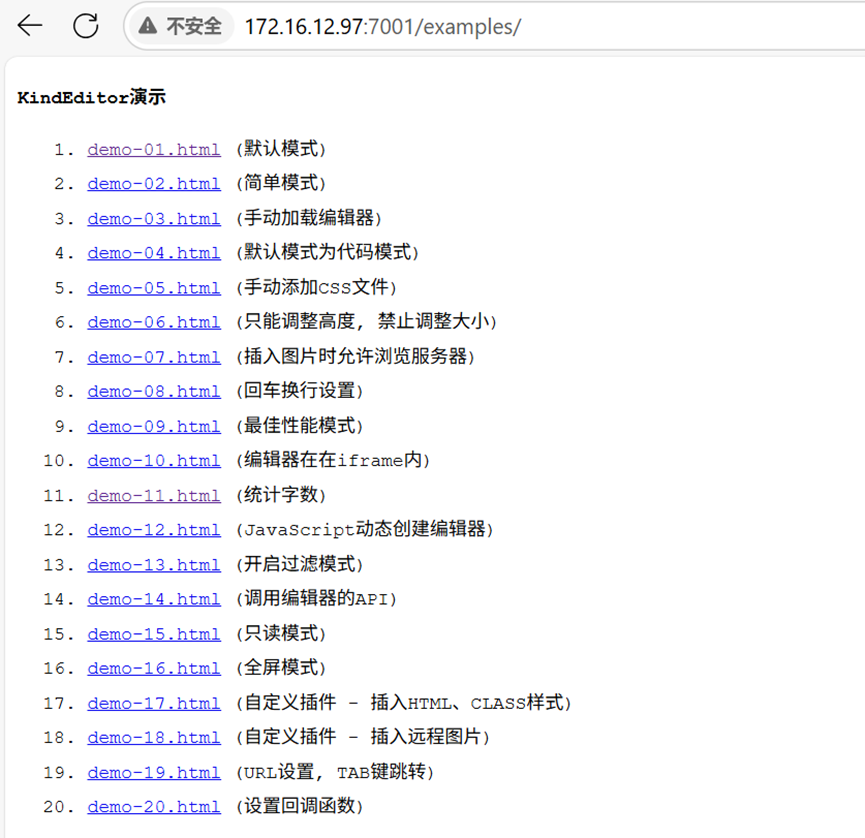Open demo-18.html link

tap(154, 738)
